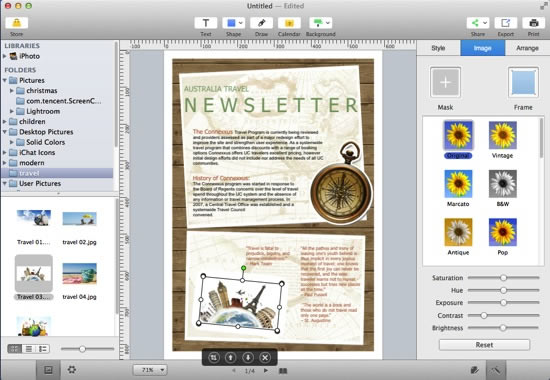550x380 pixels.
Task: Click the gear settings icon at bottom
Action: [x=72, y=369]
